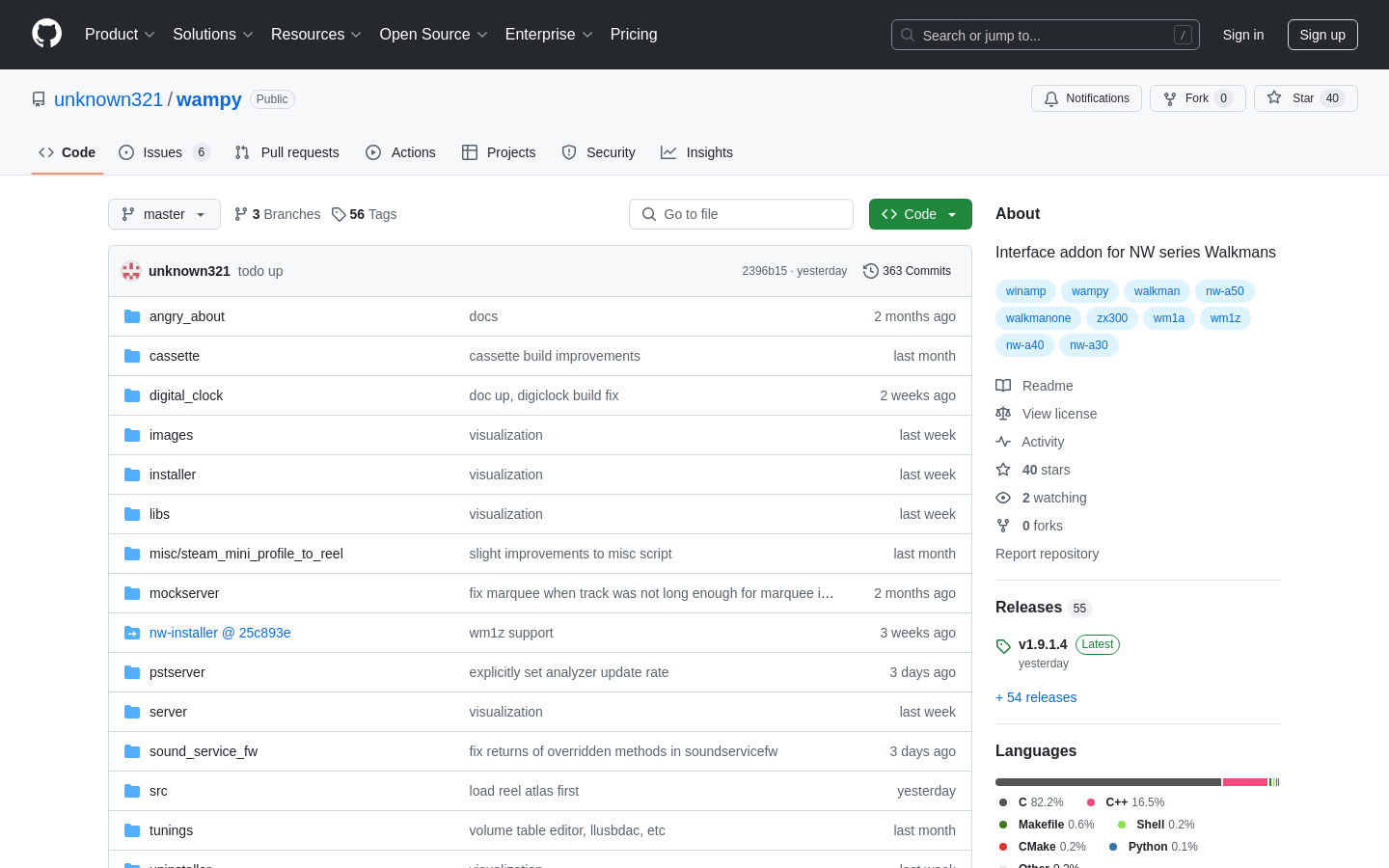Click the Sign in link
The width and height of the screenshot is (1389, 868).
tap(1242, 35)
